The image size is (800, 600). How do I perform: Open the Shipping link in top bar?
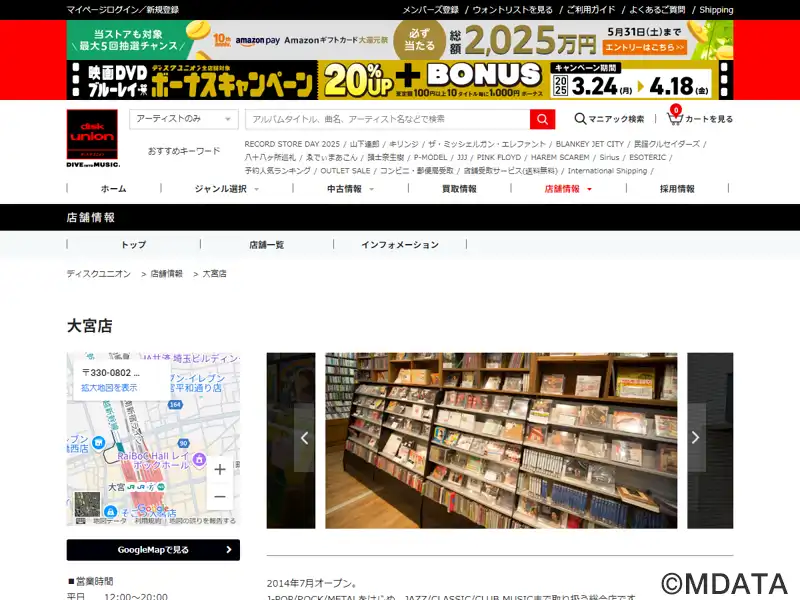716,10
